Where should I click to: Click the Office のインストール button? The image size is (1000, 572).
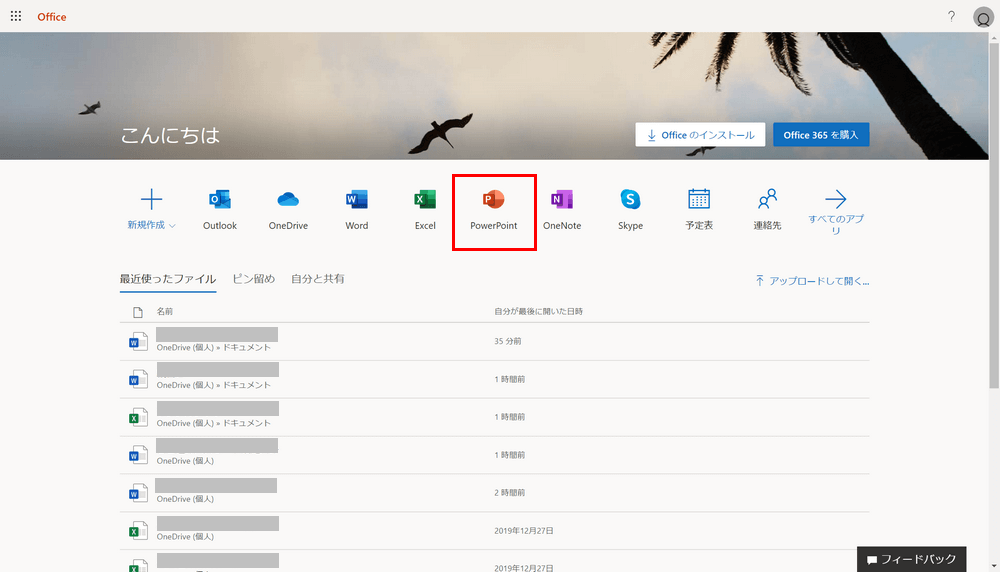point(700,135)
